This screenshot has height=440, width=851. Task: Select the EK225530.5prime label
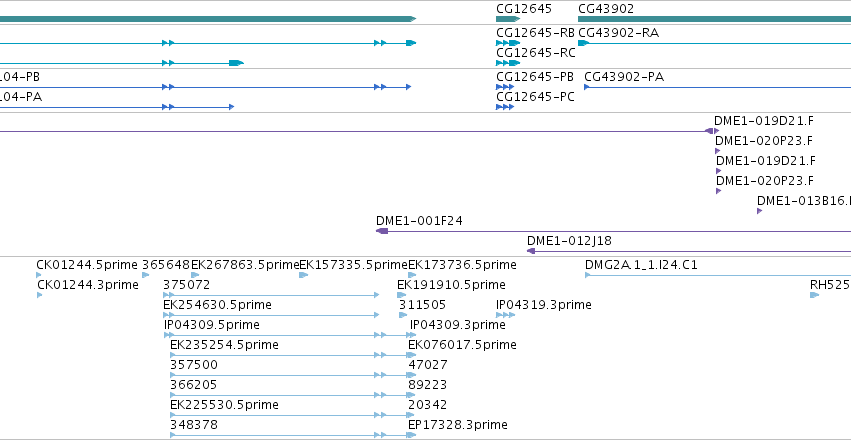[x=224, y=405]
